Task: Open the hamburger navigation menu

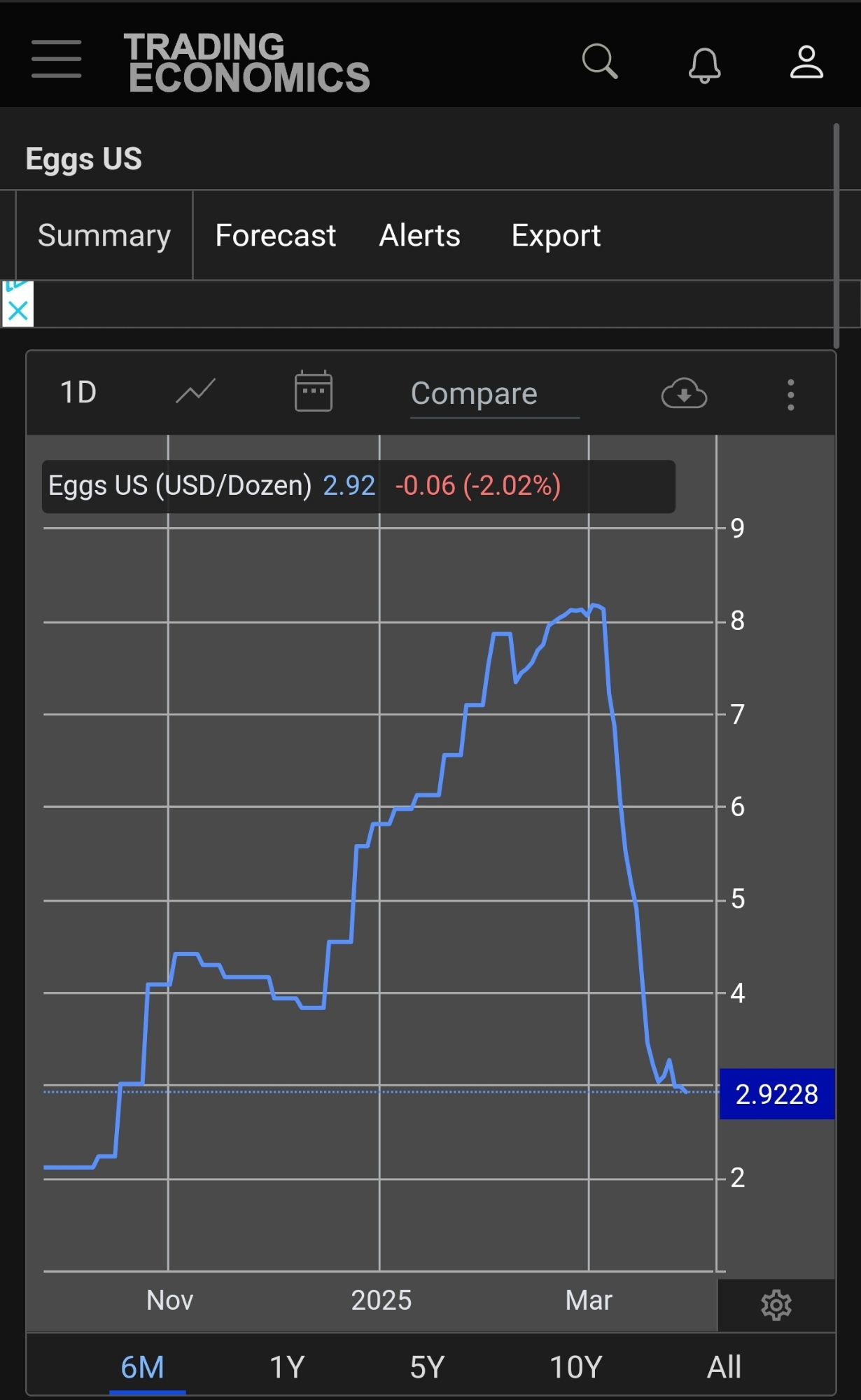Action: coord(56,59)
